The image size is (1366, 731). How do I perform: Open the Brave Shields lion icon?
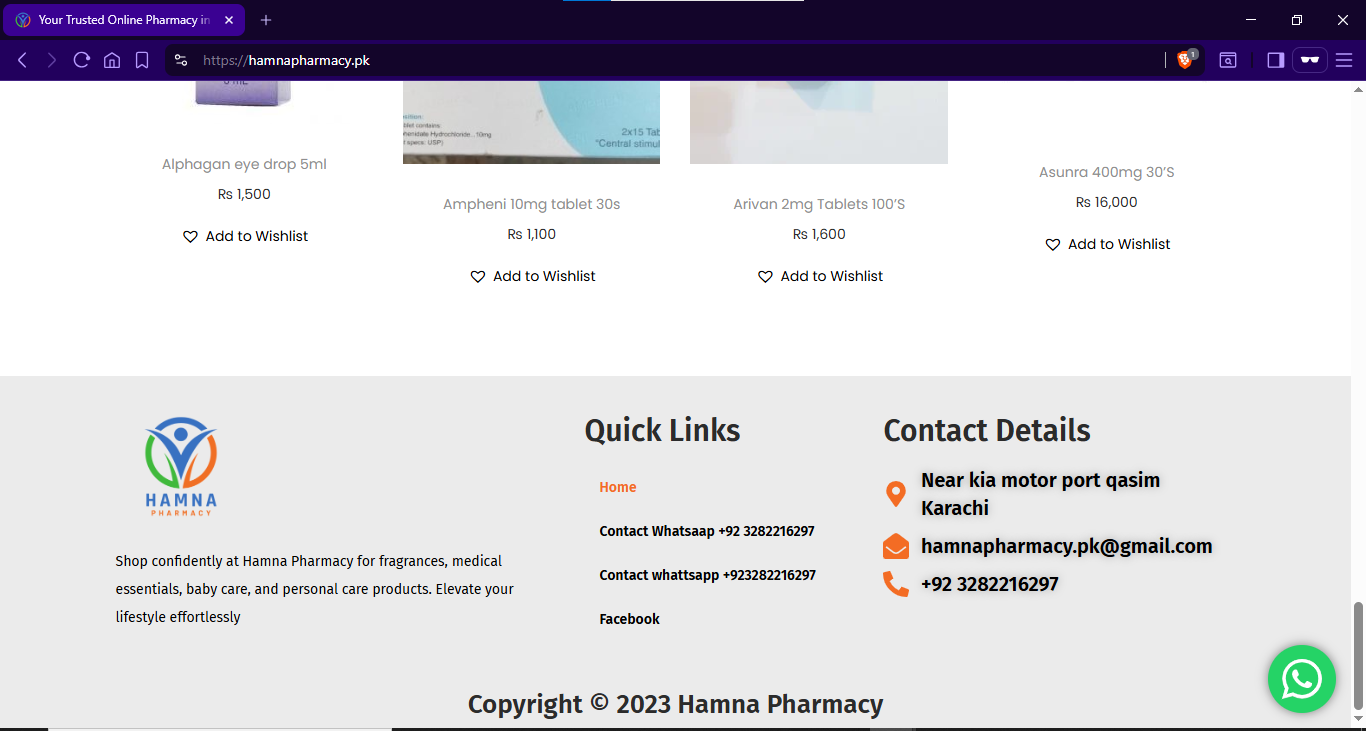1186,60
